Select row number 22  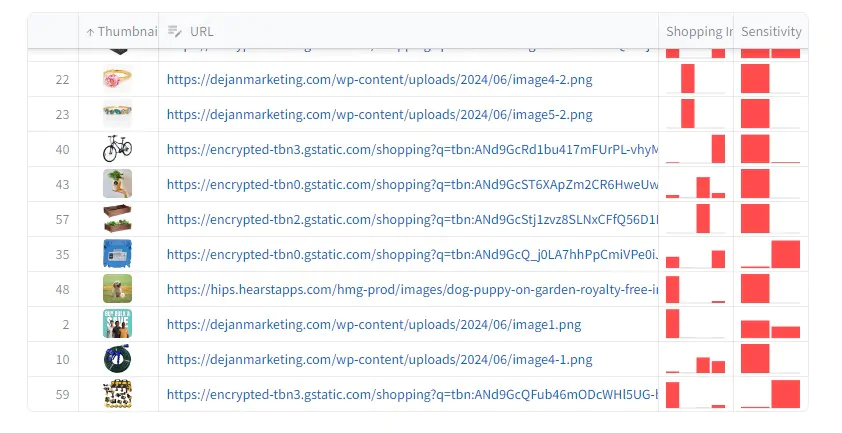pyautogui.click(x=62, y=80)
